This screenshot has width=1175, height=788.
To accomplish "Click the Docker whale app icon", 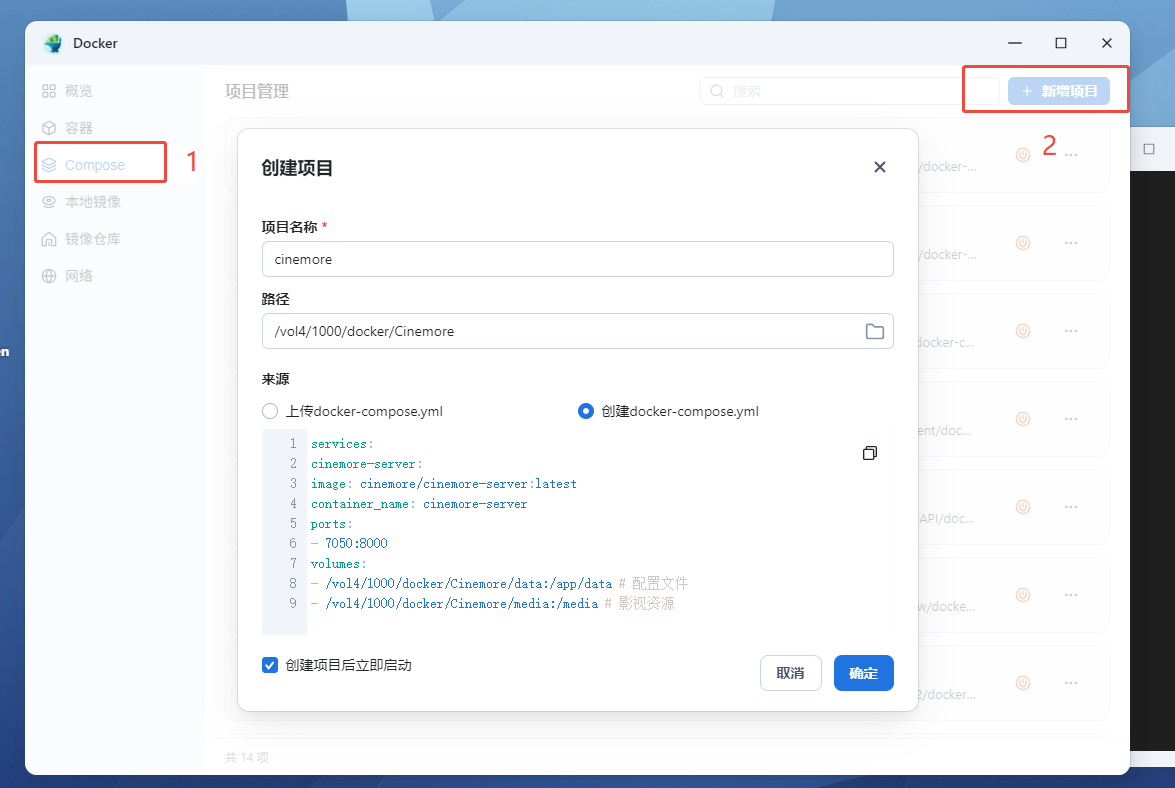I will pos(53,43).
